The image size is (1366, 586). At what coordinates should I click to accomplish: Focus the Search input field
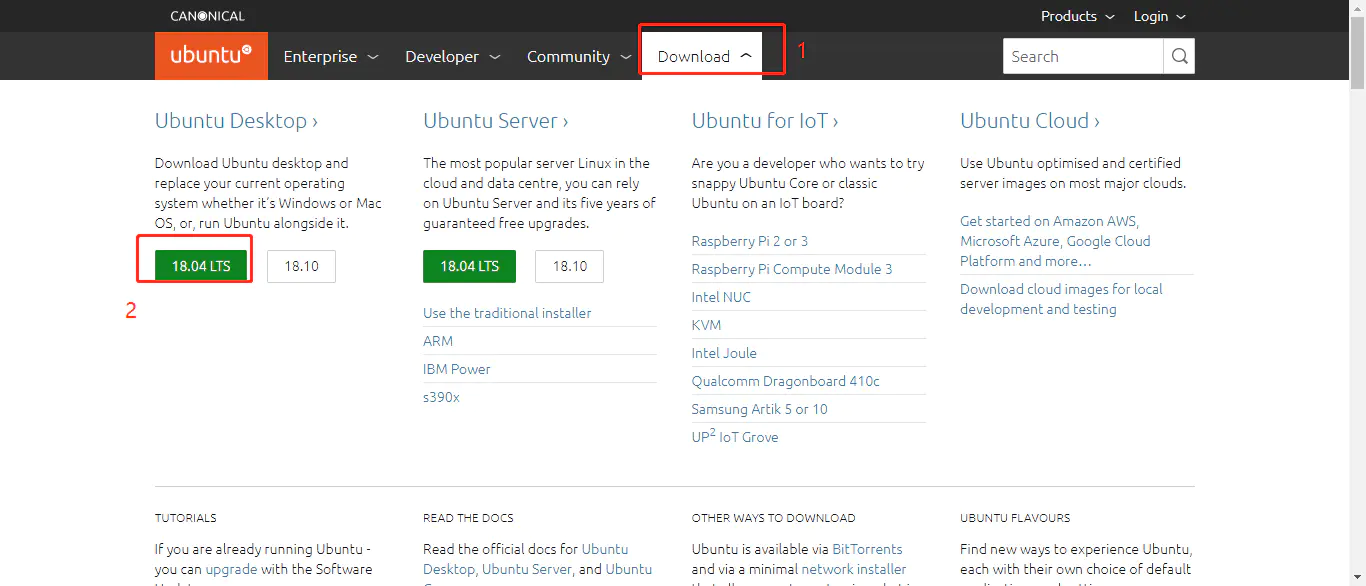point(1083,56)
